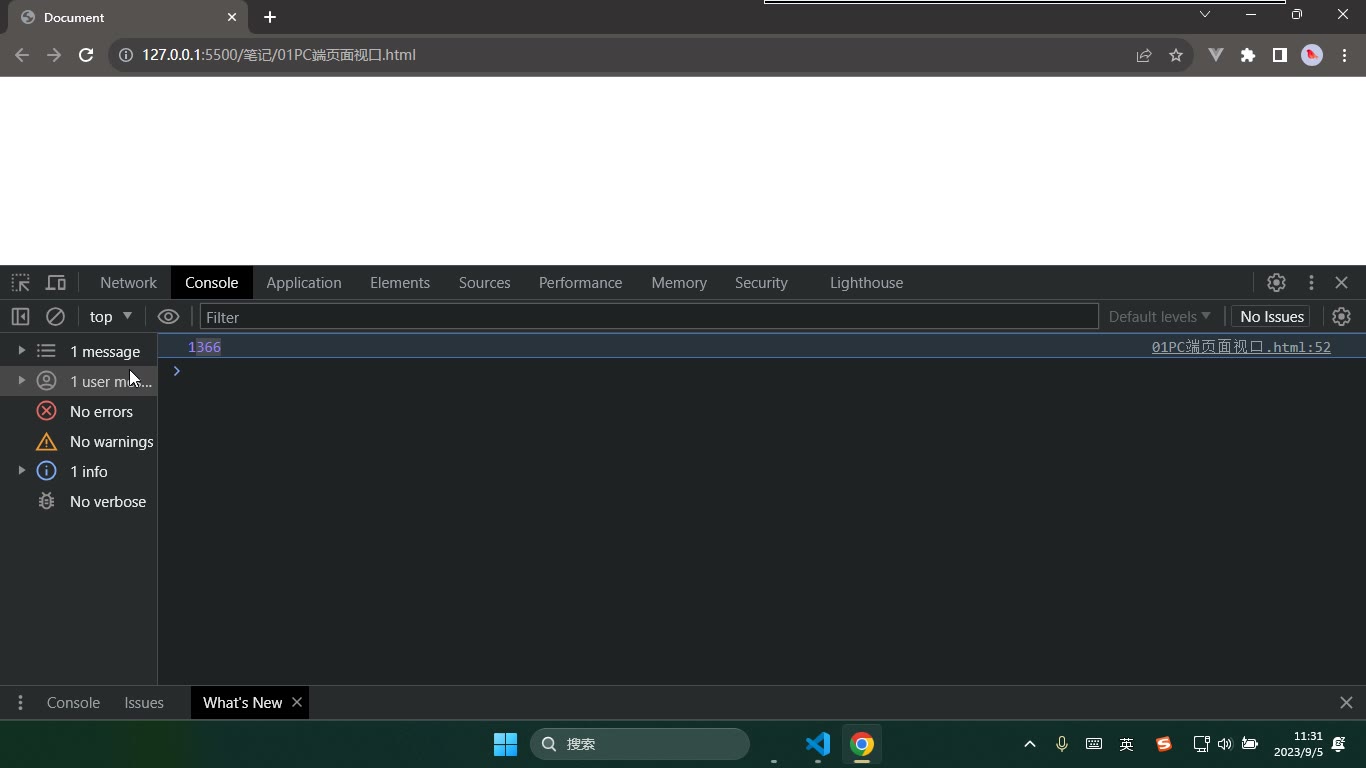View site information icon in address bar
The width and height of the screenshot is (1366, 768).
point(126,55)
